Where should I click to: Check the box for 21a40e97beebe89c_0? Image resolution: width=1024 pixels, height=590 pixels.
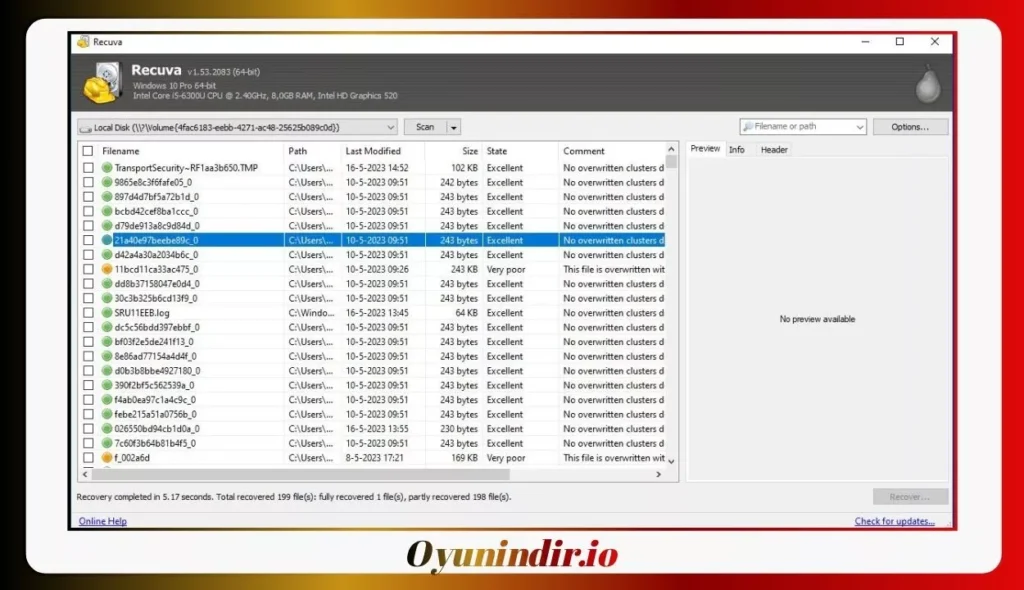pos(88,240)
